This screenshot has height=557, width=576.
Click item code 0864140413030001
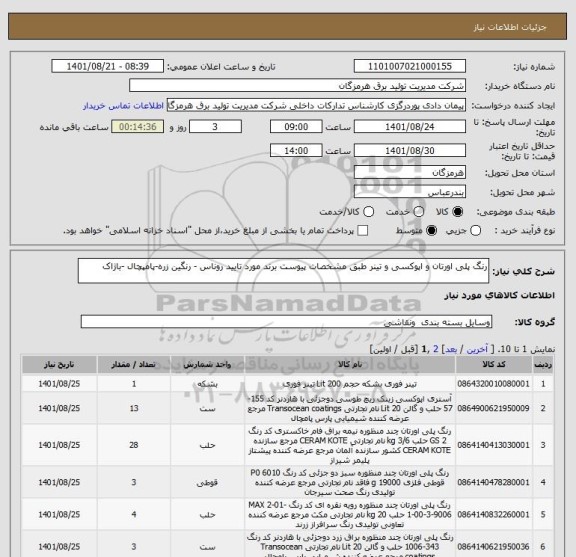tap(493, 445)
